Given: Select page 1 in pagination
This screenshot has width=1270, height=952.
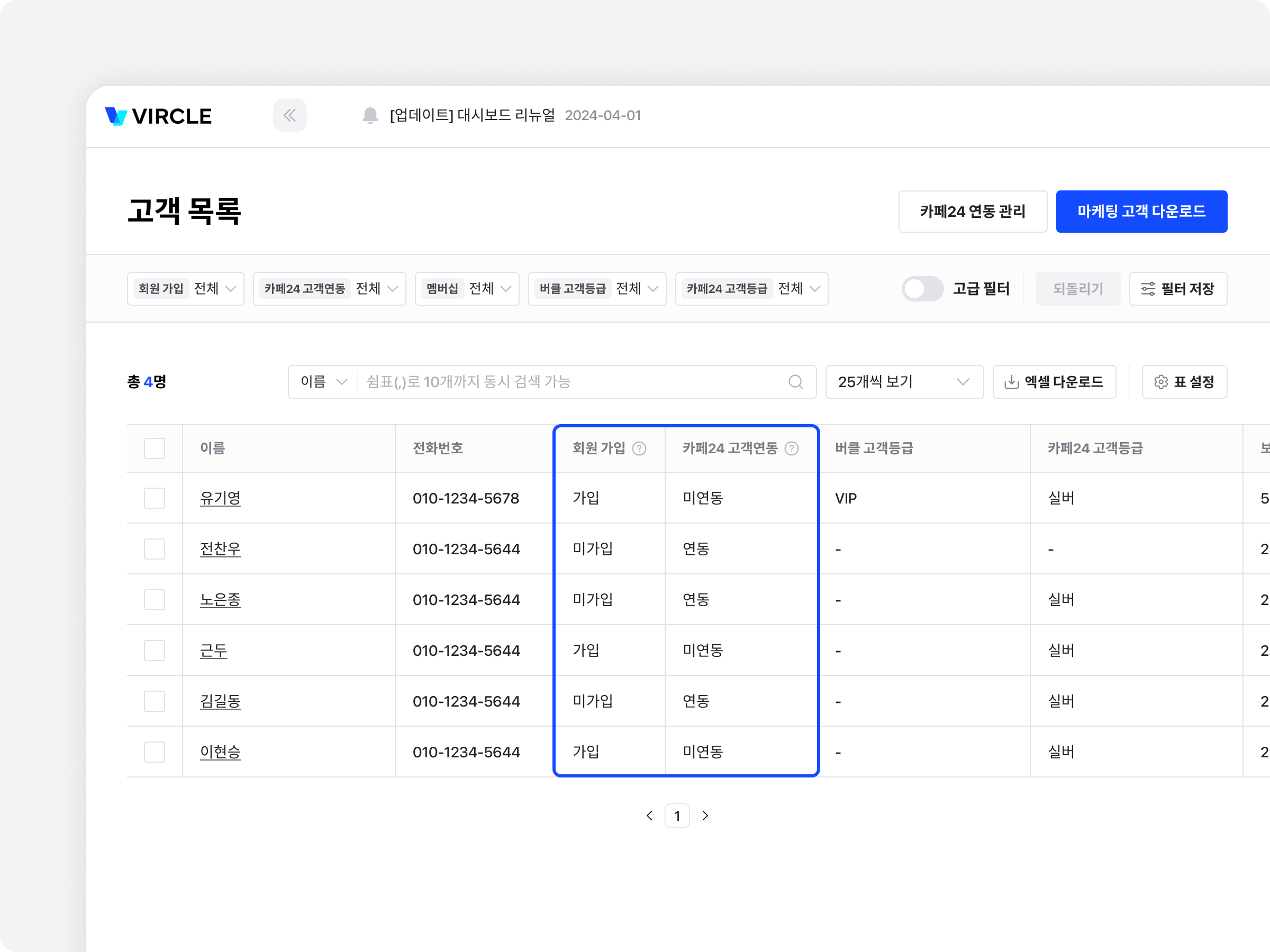Looking at the screenshot, I should 677,816.
